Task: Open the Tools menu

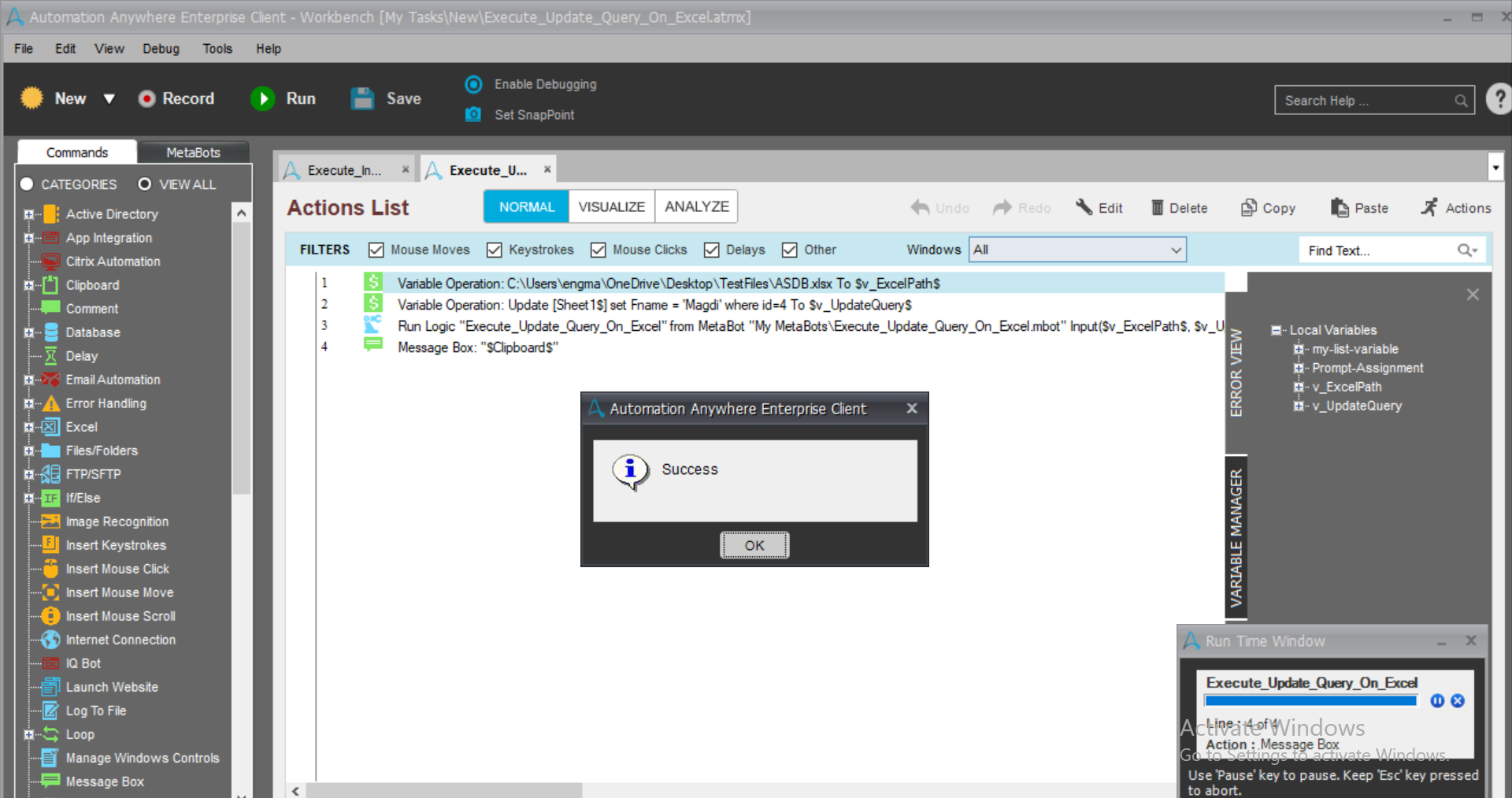Action: (217, 49)
